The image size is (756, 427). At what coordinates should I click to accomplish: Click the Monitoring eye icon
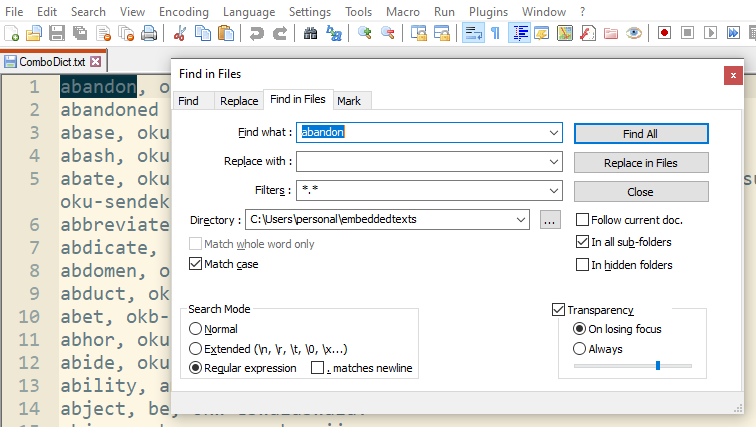[x=634, y=33]
